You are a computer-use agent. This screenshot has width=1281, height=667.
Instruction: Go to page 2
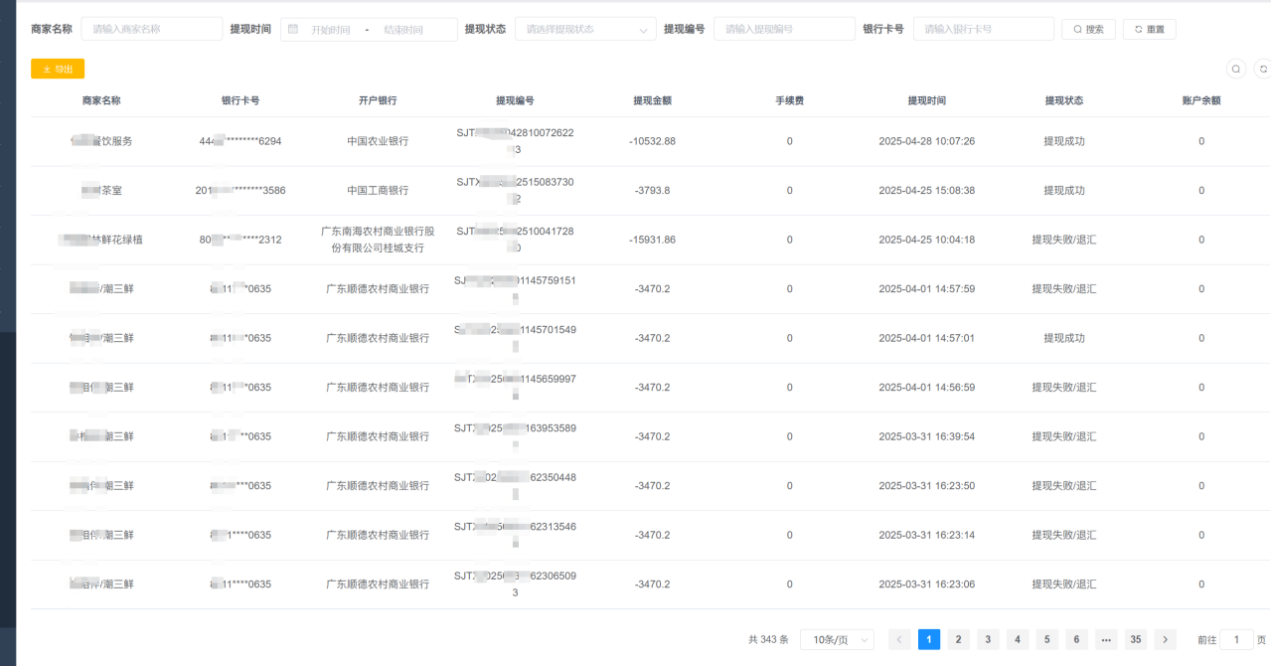(x=958, y=640)
